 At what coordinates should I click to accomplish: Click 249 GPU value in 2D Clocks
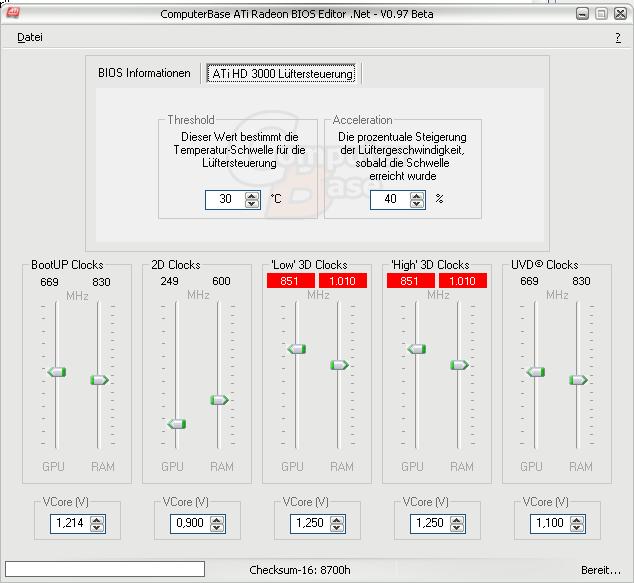[x=169, y=281]
